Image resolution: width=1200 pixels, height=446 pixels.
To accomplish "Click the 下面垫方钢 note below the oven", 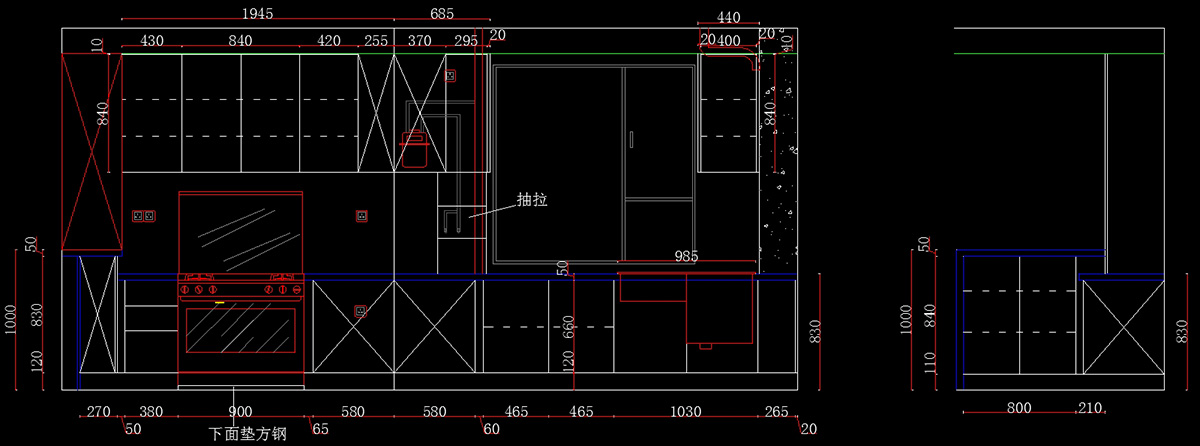I will pyautogui.click(x=248, y=435).
